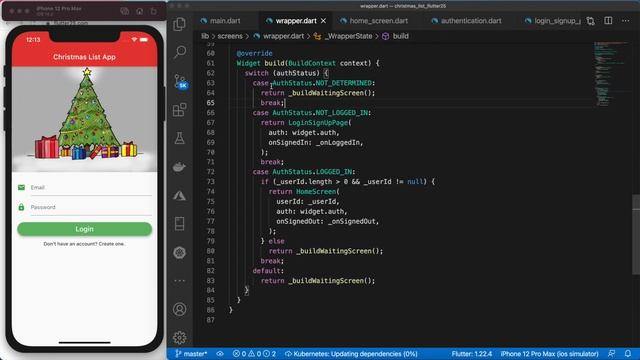Screen dimensions: 640x360
Task: Click the feedback icon in status bar
Action: (611, 354)
